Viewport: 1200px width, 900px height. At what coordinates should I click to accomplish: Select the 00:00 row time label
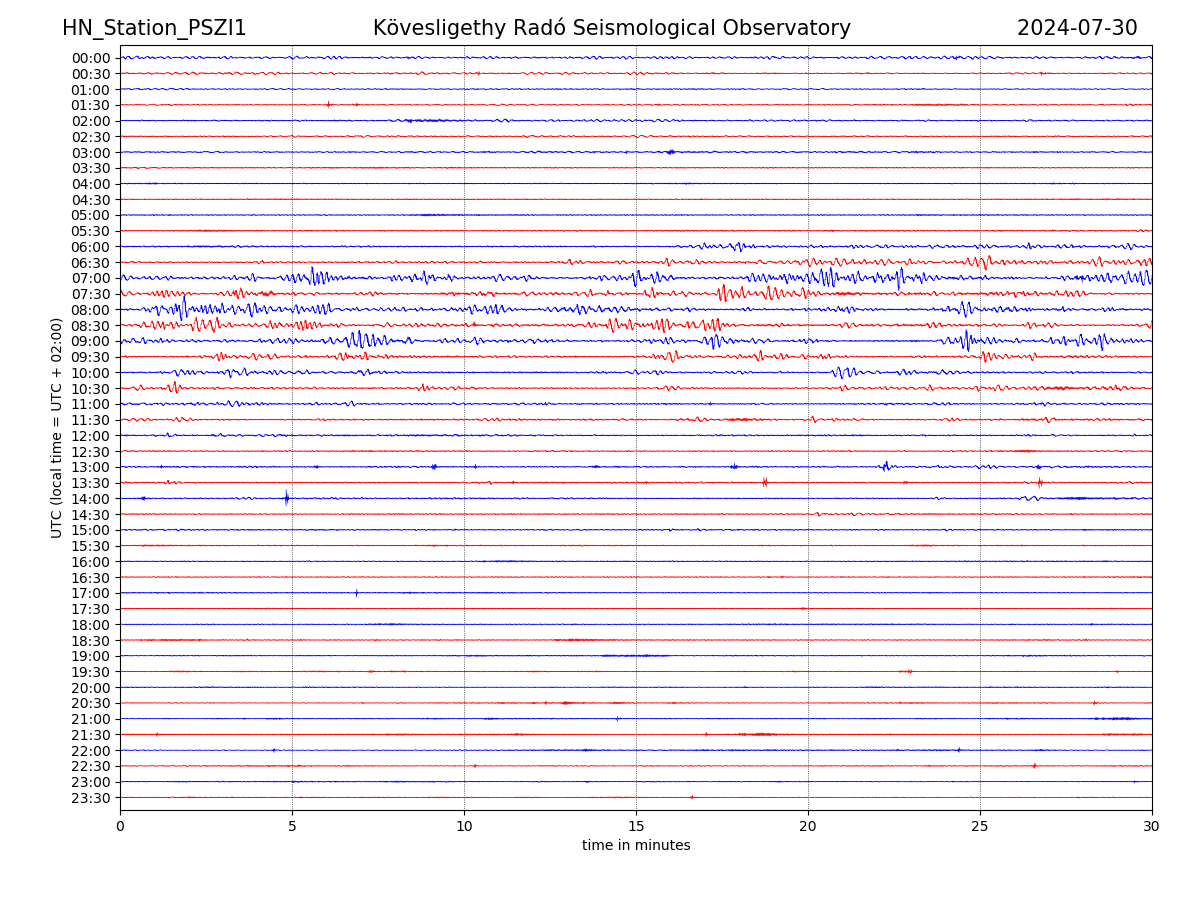pos(91,58)
